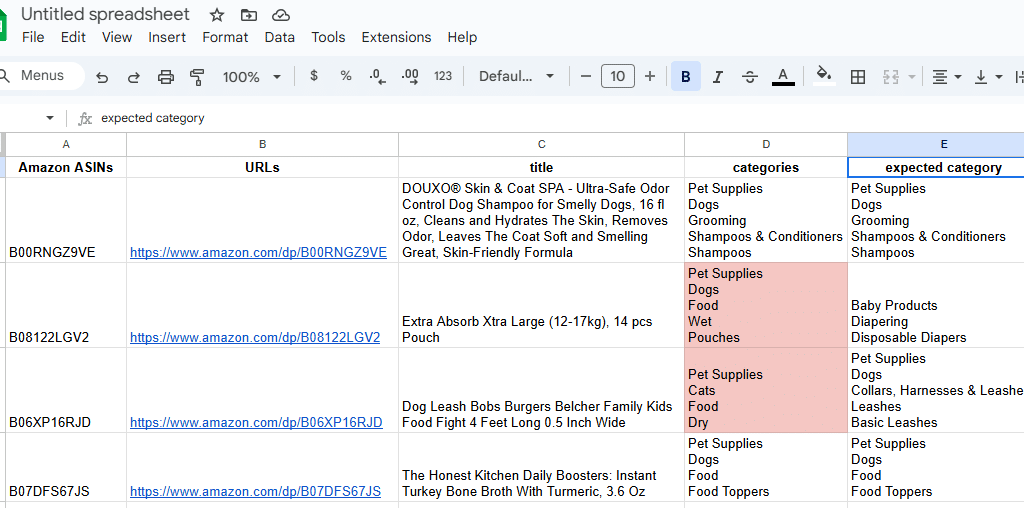Star the Untitled spreadsheet document
Image resolution: width=1024 pixels, height=508 pixels.
pyautogui.click(x=217, y=15)
